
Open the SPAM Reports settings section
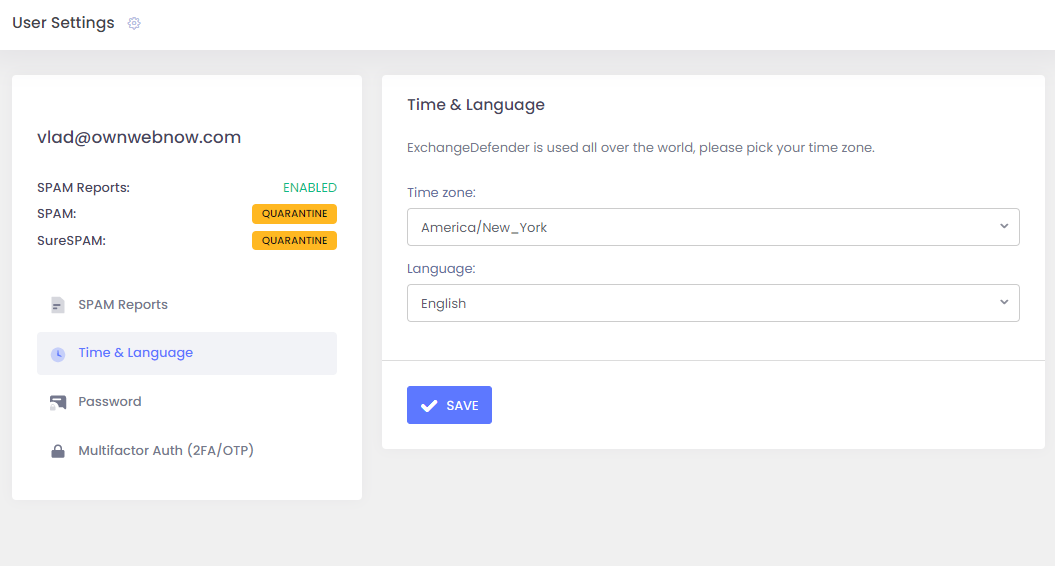pos(123,305)
